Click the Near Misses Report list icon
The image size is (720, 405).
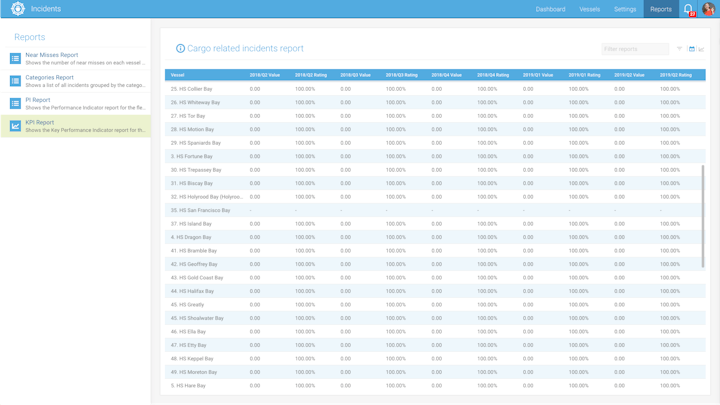(15, 59)
